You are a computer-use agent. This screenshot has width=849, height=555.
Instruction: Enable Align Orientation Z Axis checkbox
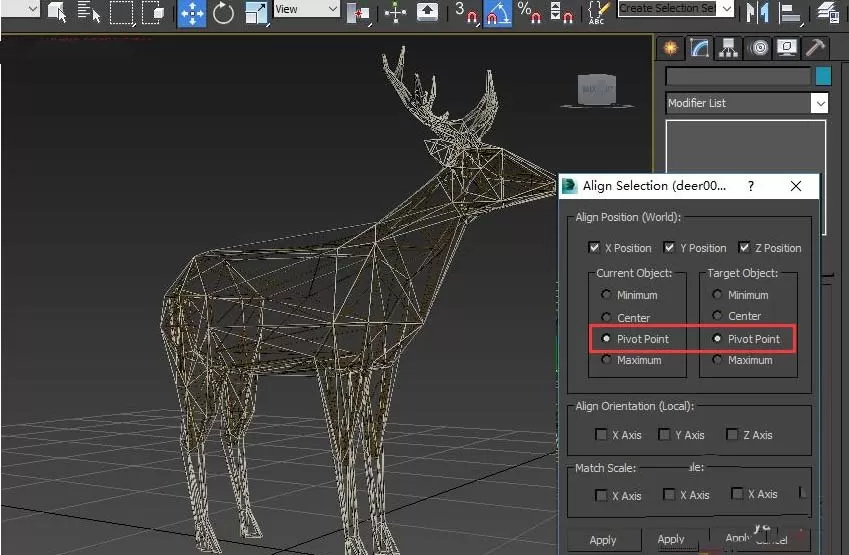click(732, 434)
